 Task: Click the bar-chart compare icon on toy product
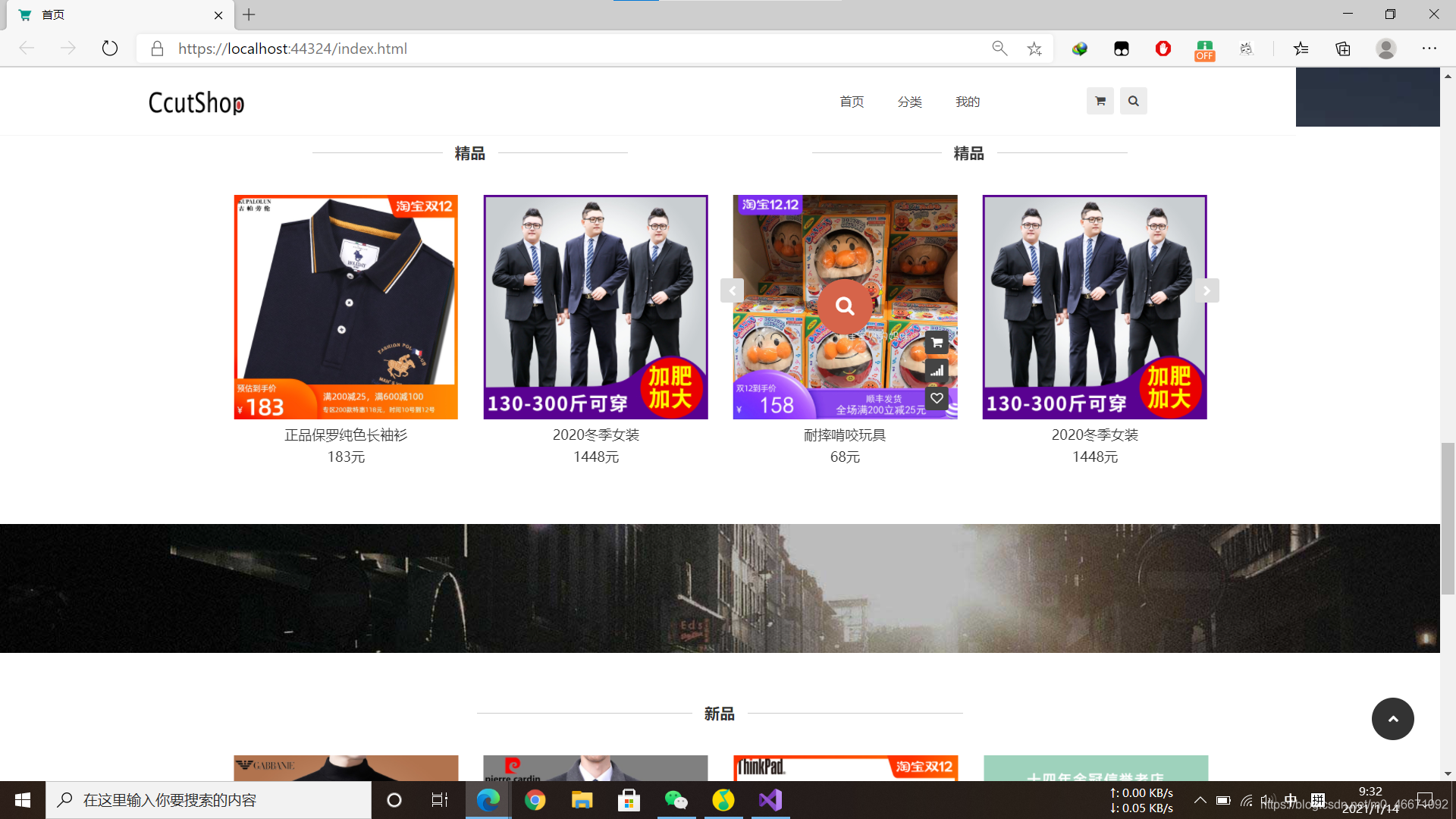point(937,371)
